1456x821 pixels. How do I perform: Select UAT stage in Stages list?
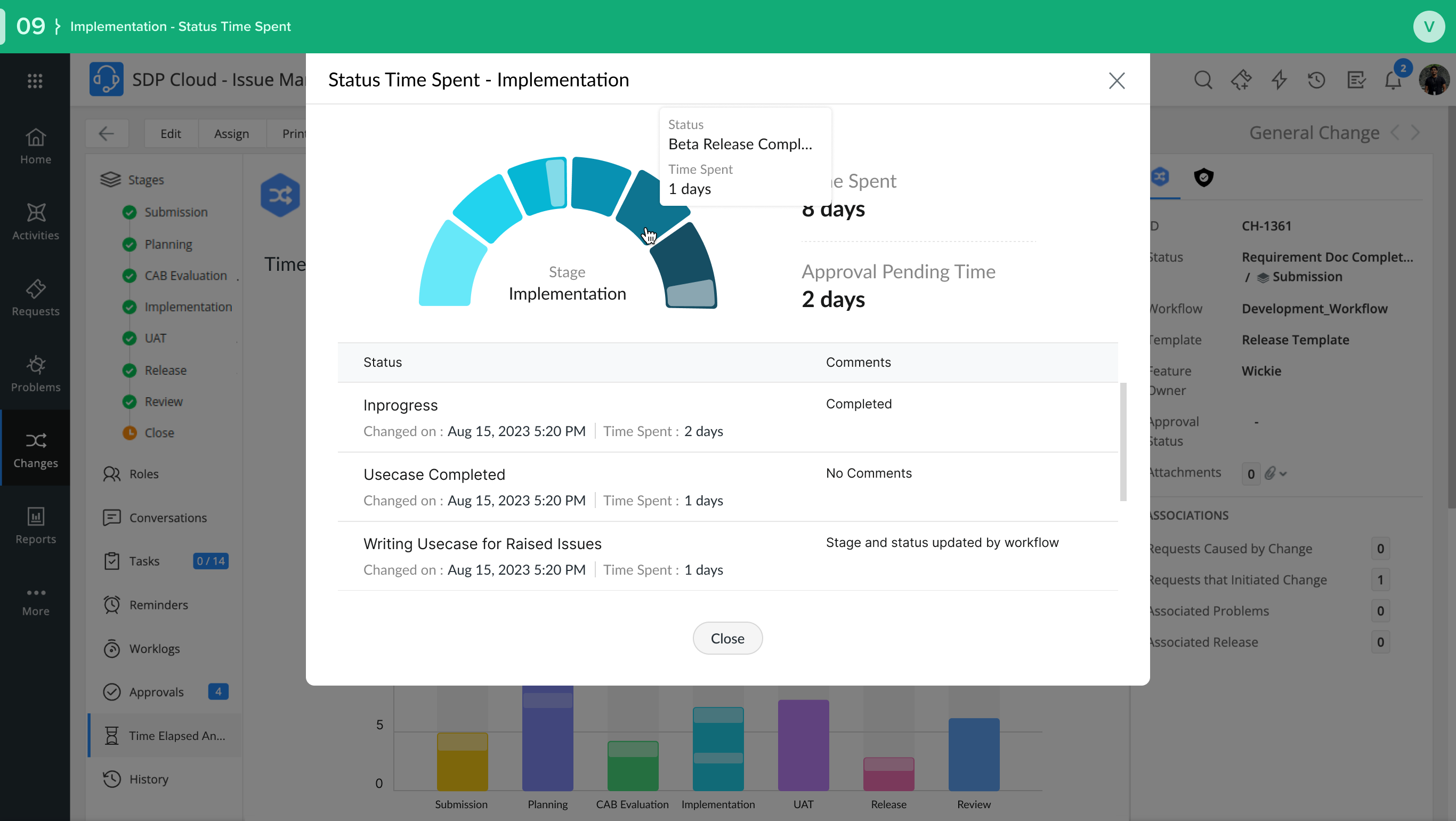point(155,338)
